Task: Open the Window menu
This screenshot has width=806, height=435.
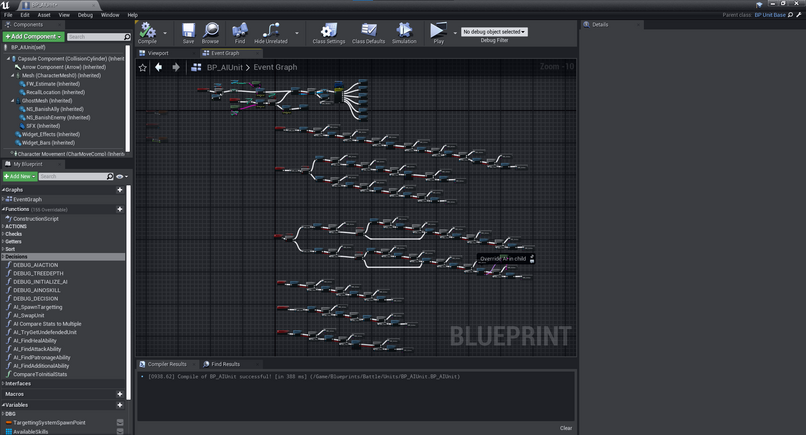Action: 110,15
